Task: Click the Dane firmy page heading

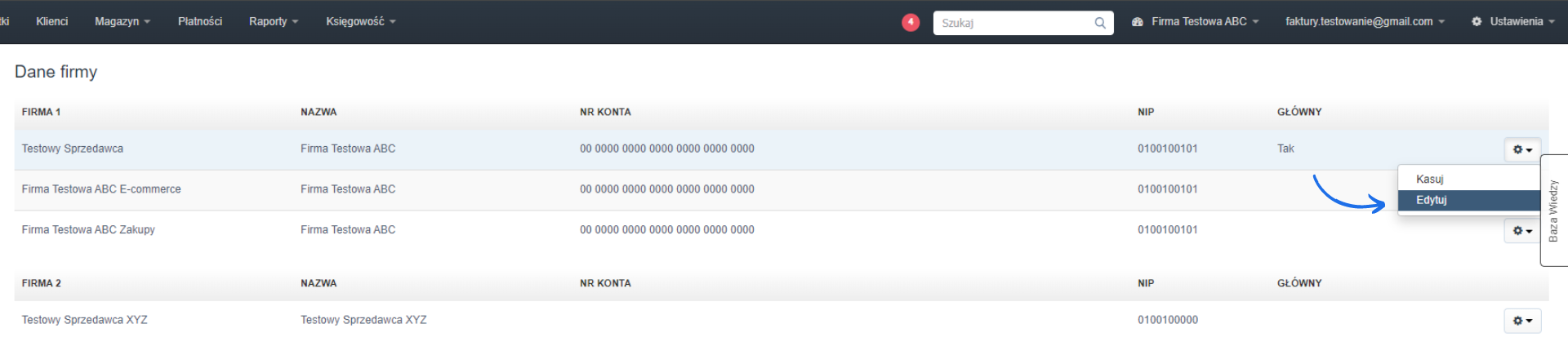Action: coord(56,72)
